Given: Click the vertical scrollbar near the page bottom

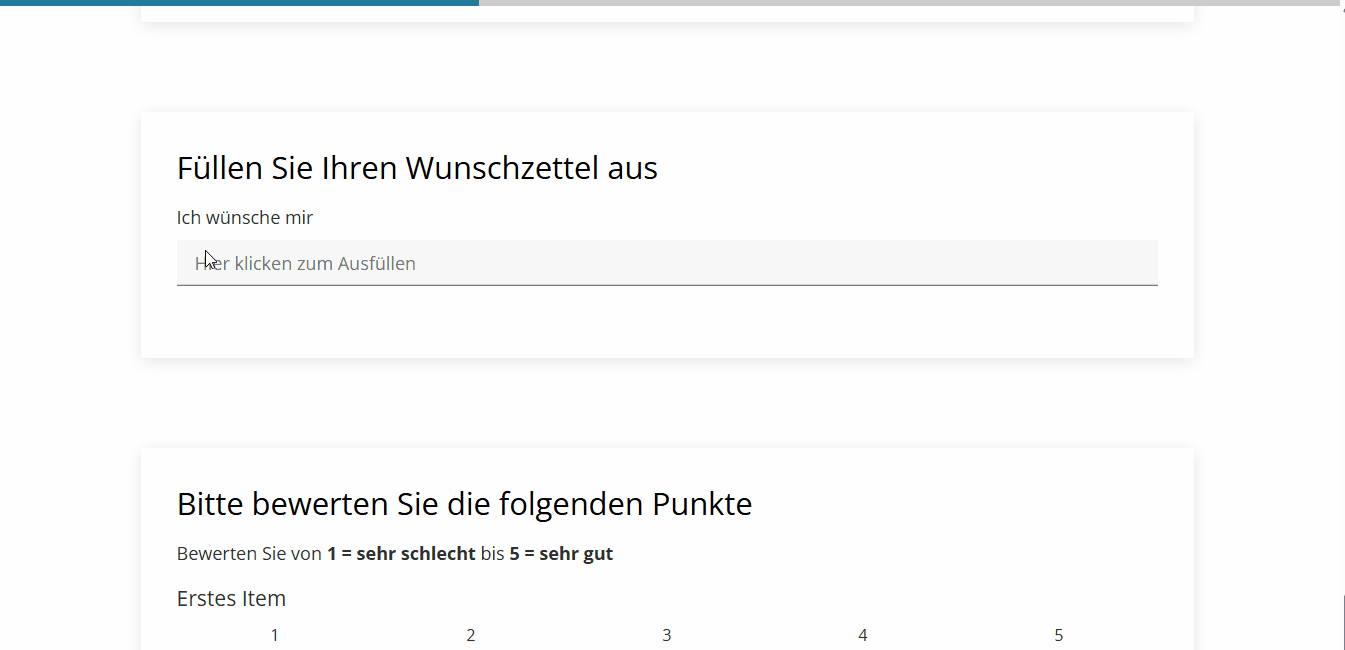Looking at the screenshot, I should pyautogui.click(x=1341, y=620).
